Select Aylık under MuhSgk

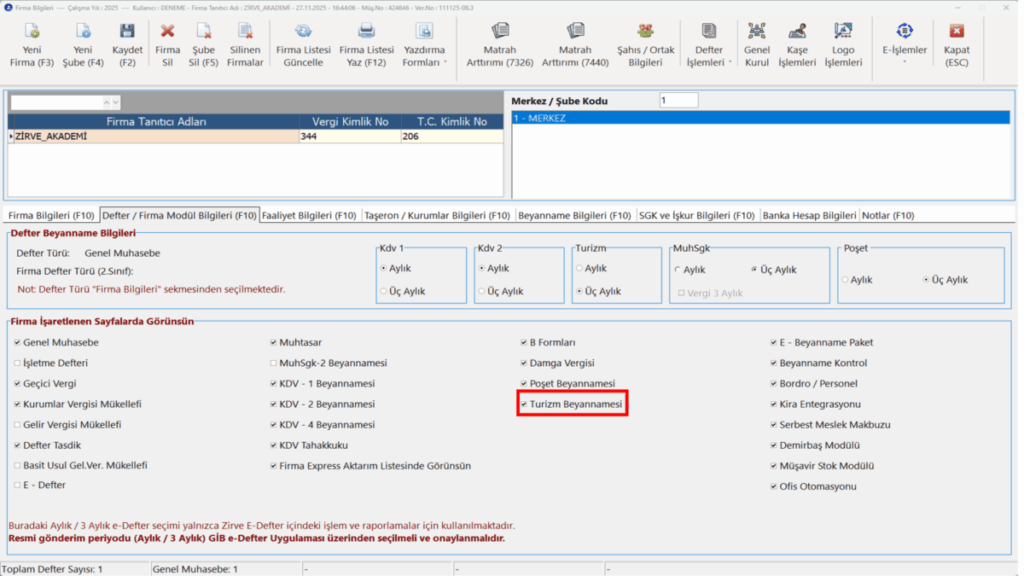point(677,270)
